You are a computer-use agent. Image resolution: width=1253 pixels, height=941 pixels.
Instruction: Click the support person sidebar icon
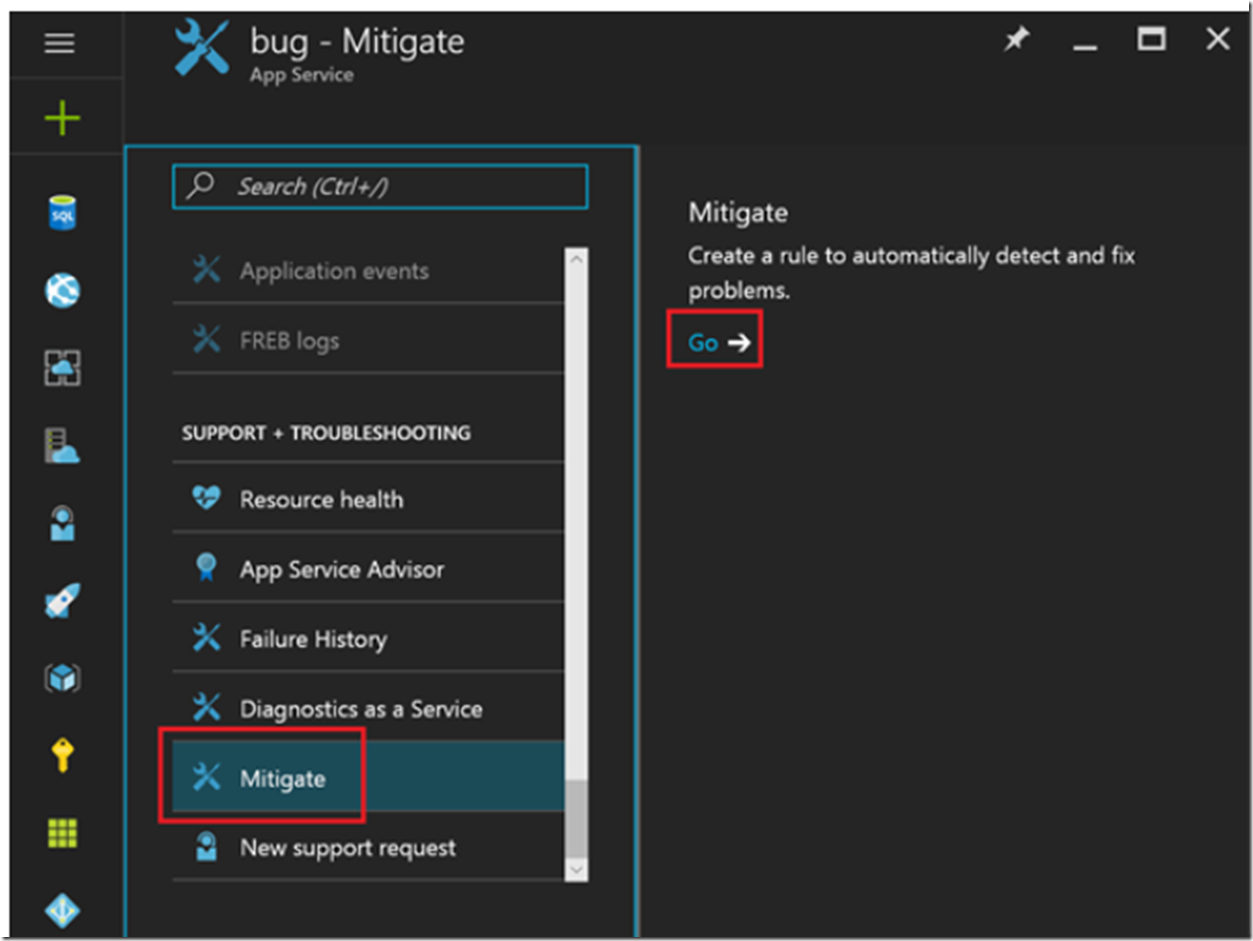(62, 523)
